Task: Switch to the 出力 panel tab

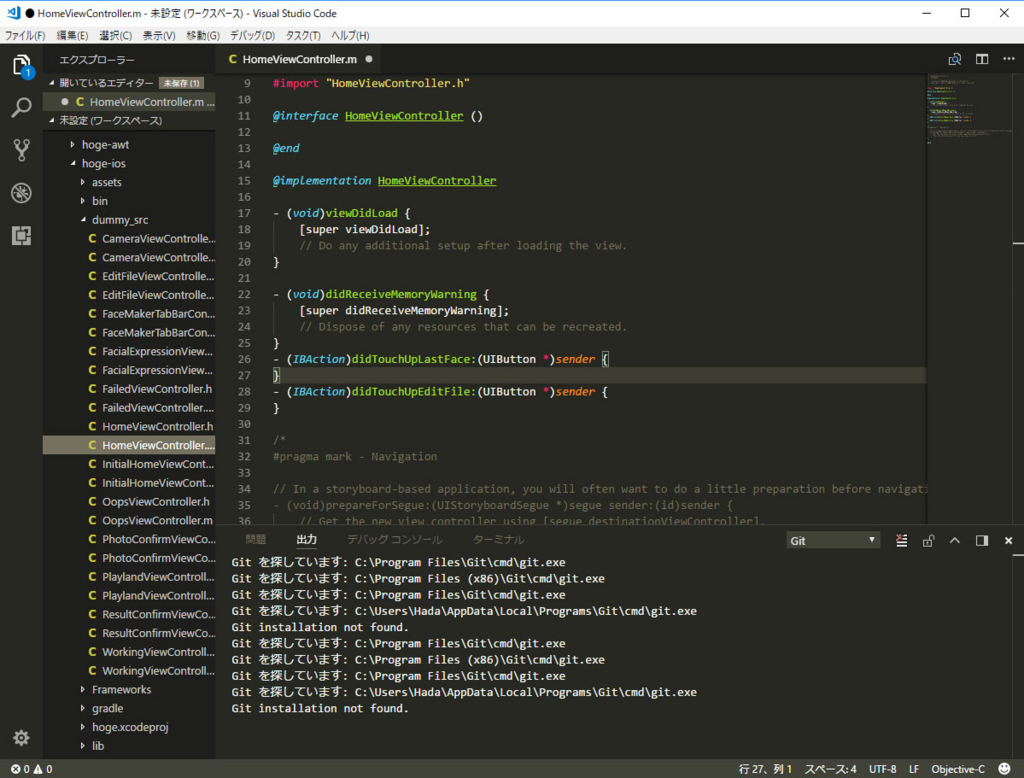Action: tap(306, 540)
